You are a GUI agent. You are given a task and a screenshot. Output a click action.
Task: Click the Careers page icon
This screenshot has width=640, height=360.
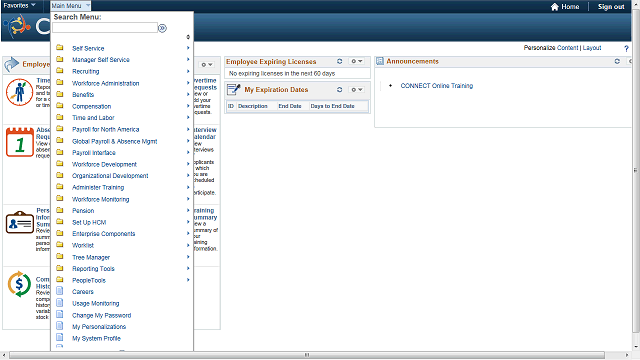click(x=60, y=291)
